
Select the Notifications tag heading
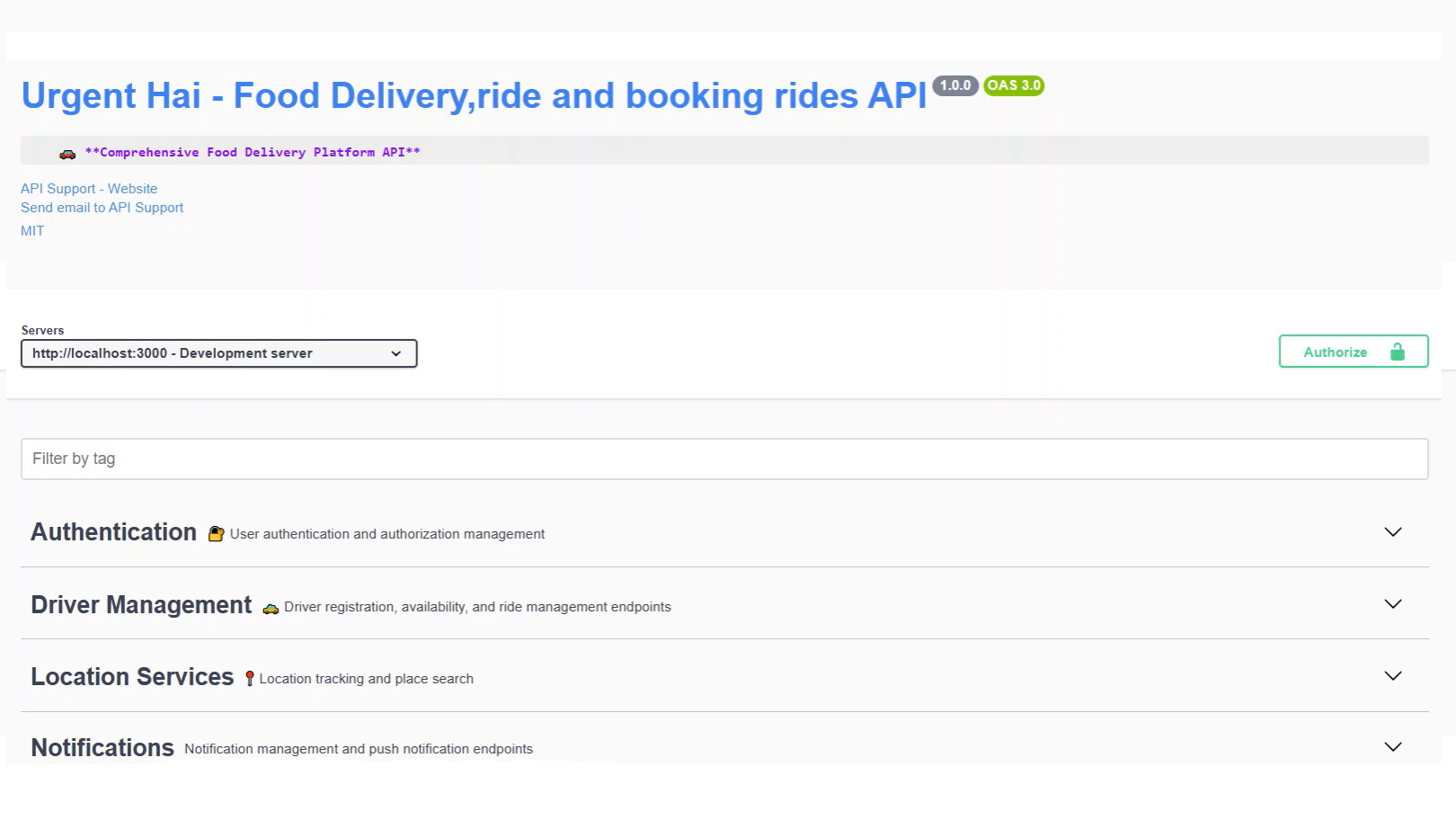[x=102, y=748]
